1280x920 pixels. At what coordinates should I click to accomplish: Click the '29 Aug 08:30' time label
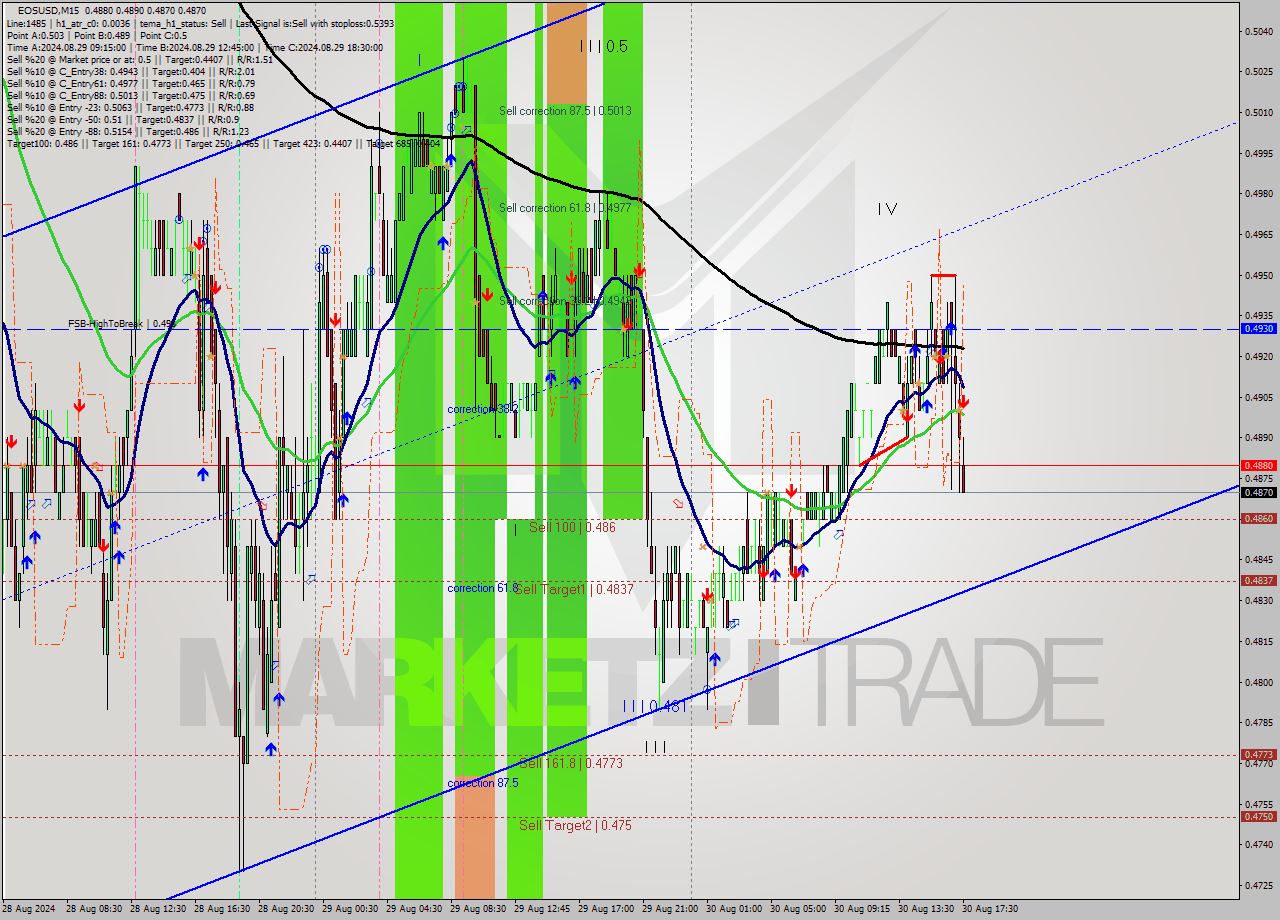point(478,909)
